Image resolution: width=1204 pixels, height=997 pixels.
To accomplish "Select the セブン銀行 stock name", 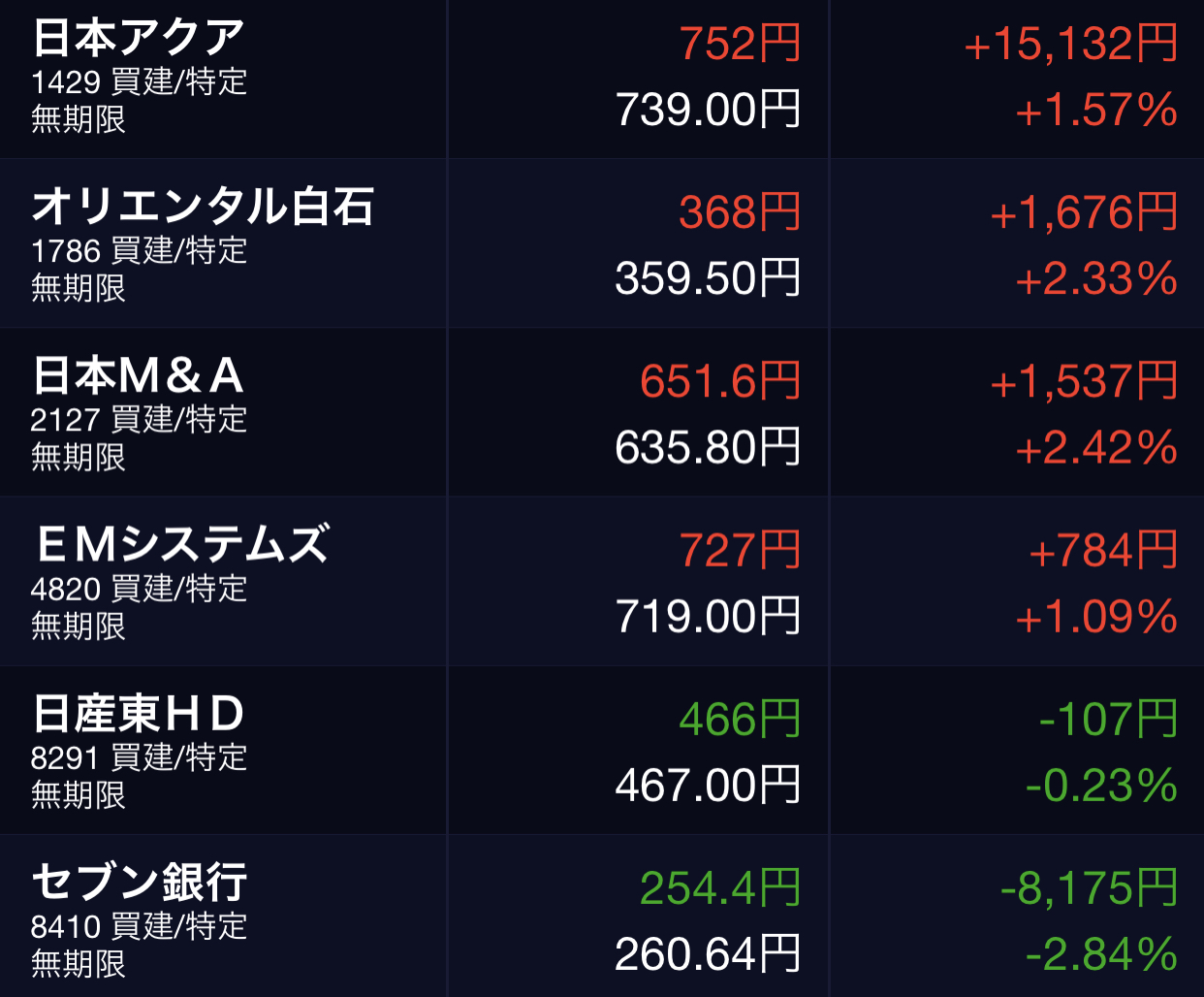I will click(x=140, y=882).
